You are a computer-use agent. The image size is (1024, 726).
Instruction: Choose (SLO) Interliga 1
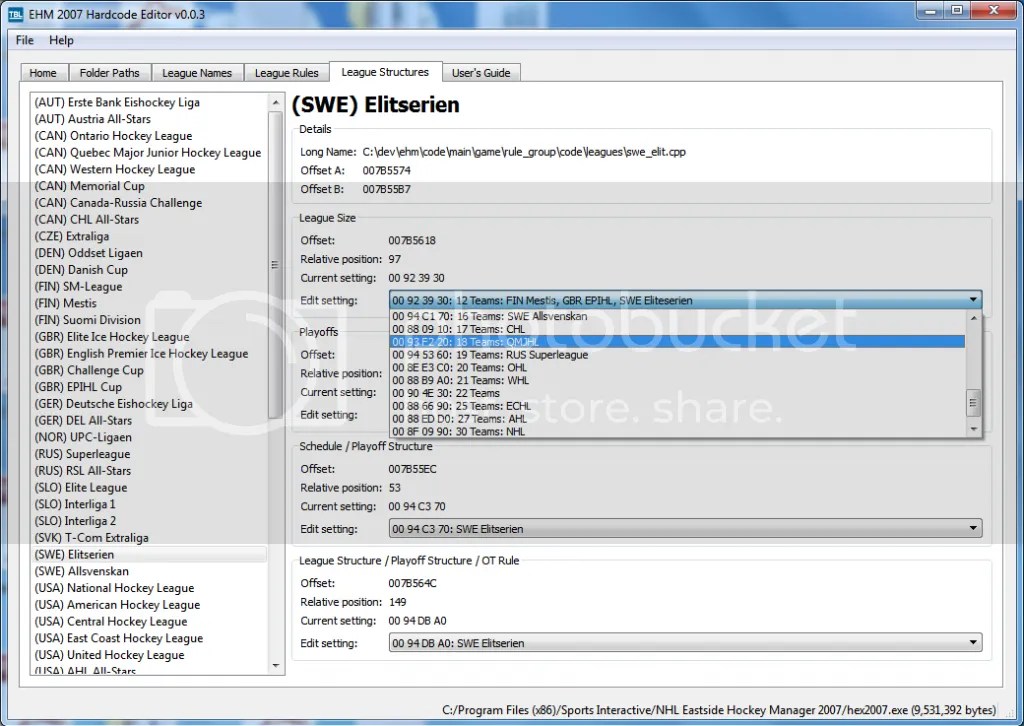pyautogui.click(x=150, y=505)
